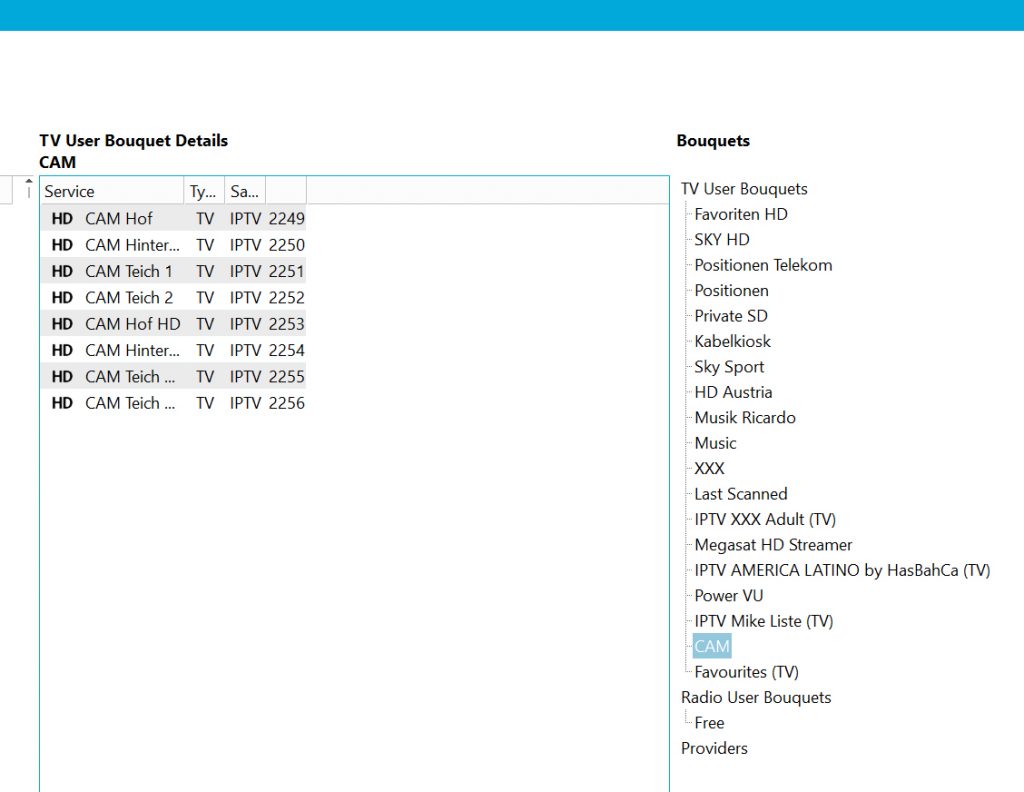Click the HD icon beside CAM Teich 1

62,271
